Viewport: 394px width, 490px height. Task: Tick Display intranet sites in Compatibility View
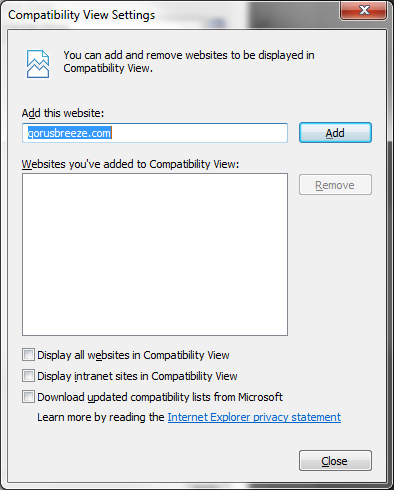pyautogui.click(x=28, y=376)
